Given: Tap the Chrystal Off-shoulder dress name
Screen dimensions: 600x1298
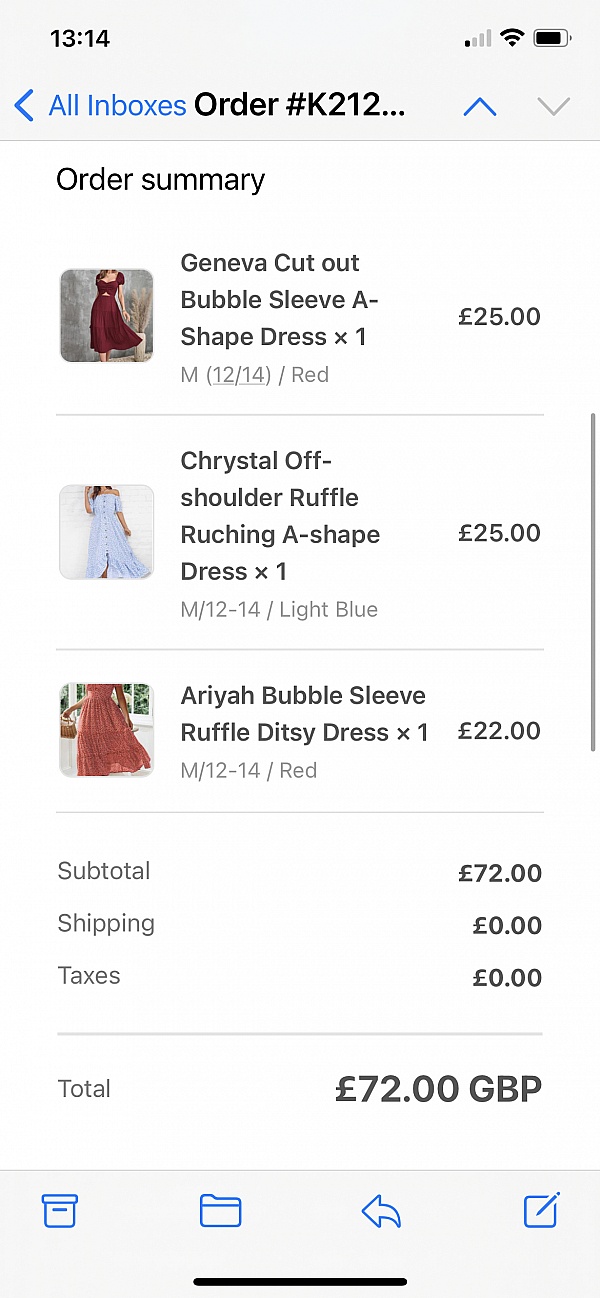Looking at the screenshot, I should tap(280, 516).
